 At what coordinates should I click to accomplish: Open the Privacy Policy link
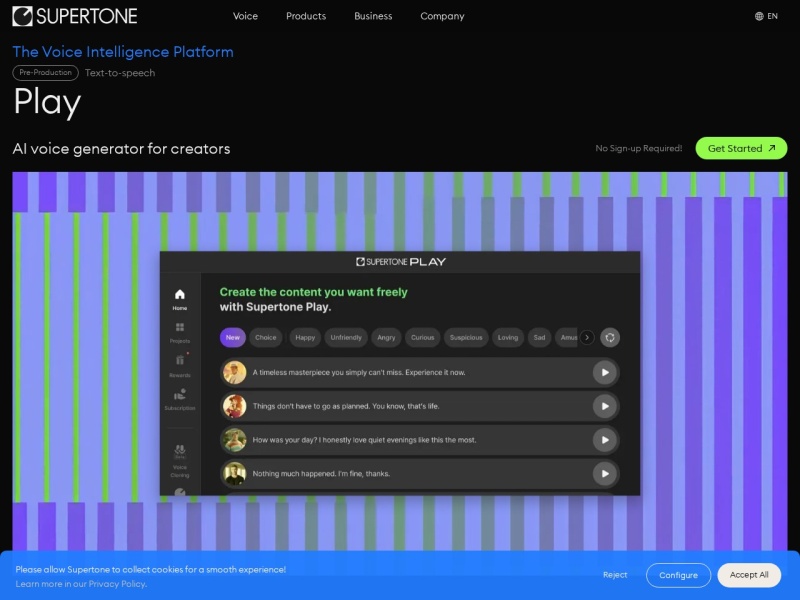click(x=117, y=584)
